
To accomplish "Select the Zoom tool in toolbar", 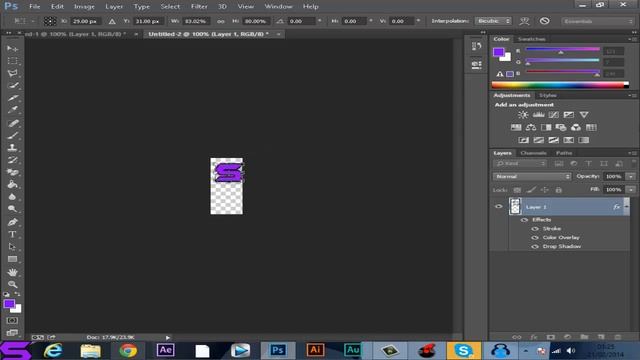I will (12, 284).
